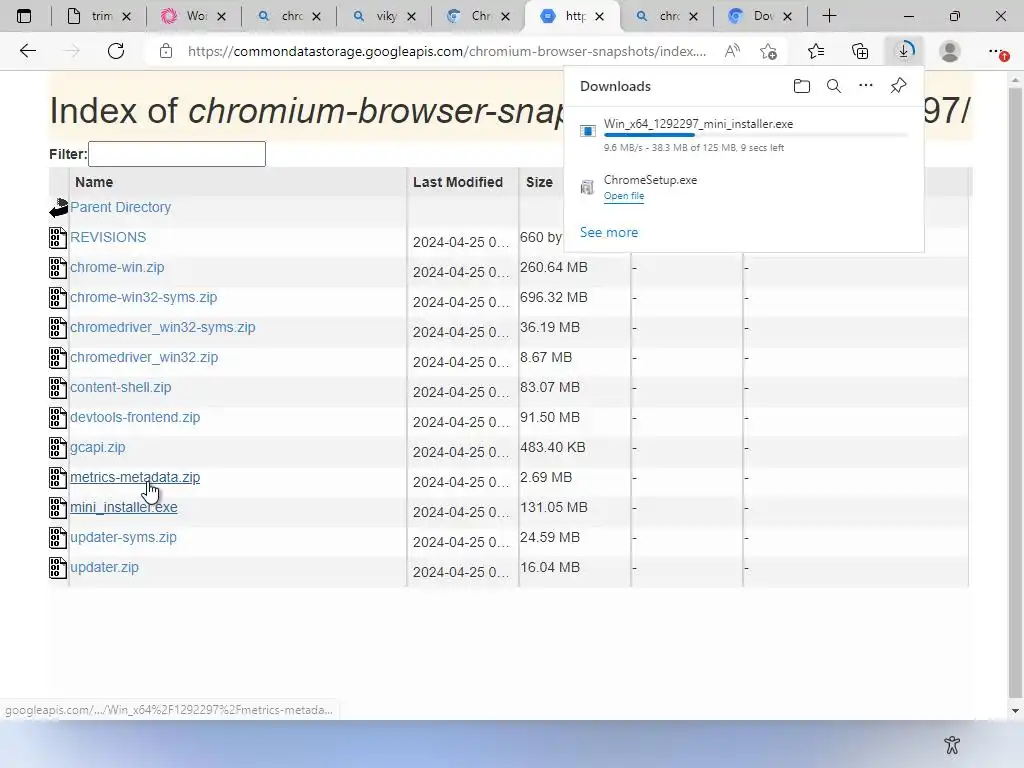The height and width of the screenshot is (768, 1024).
Task: Click the file icon beside chrome-win.zip
Action: pyautogui.click(x=57, y=268)
